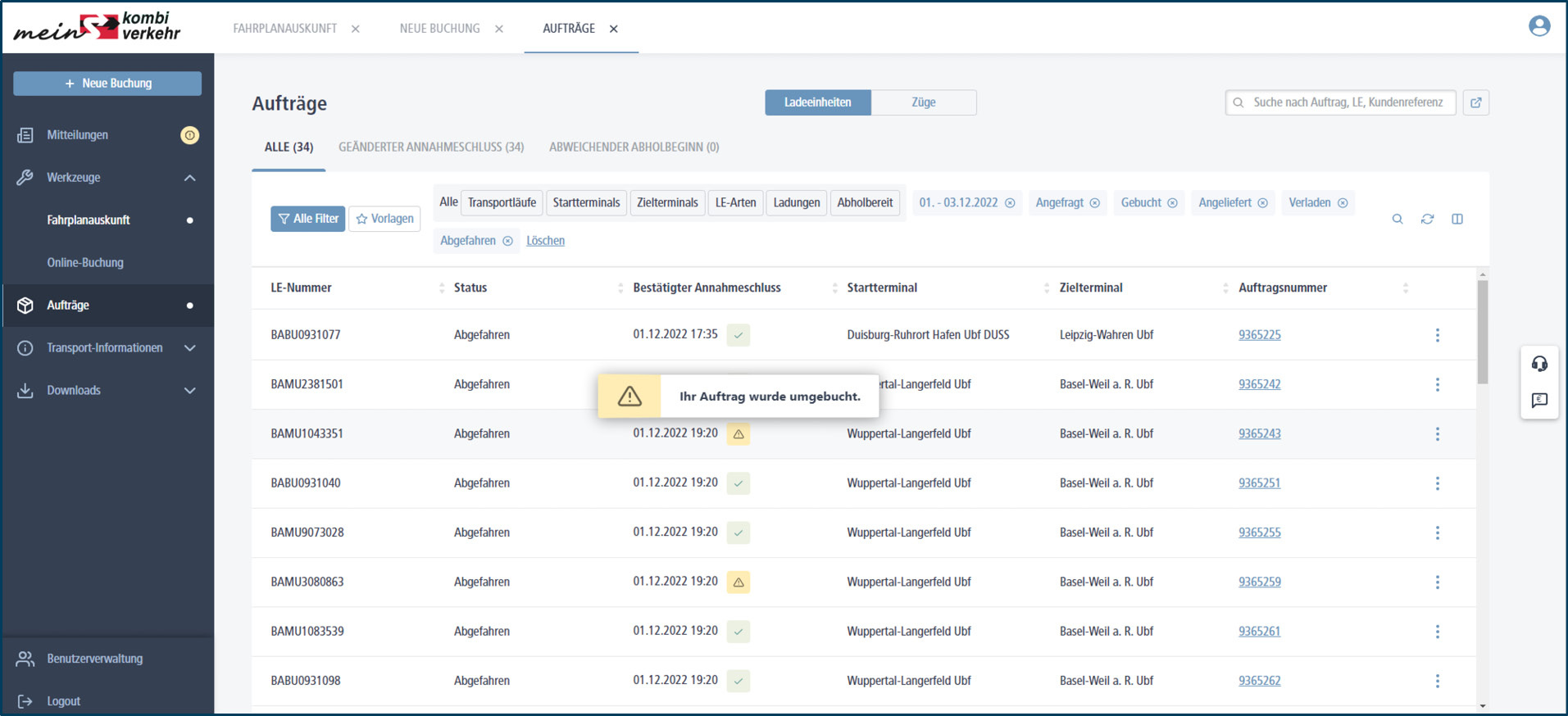Click the Transport-Informationen info icon

[x=25, y=347]
